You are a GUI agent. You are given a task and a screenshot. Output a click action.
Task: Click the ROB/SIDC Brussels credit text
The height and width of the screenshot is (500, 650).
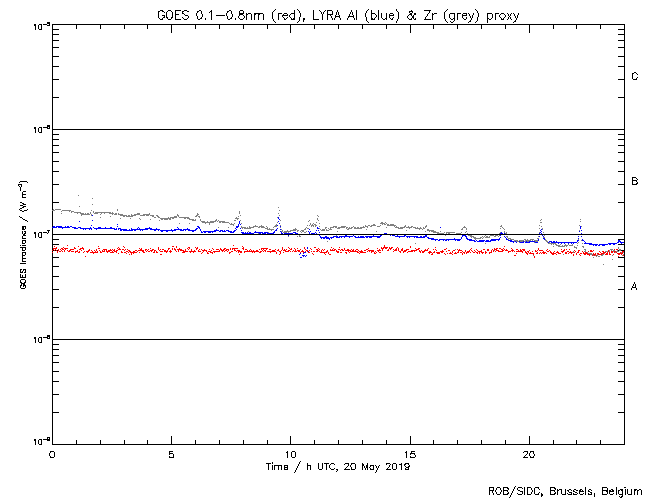pos(564,490)
